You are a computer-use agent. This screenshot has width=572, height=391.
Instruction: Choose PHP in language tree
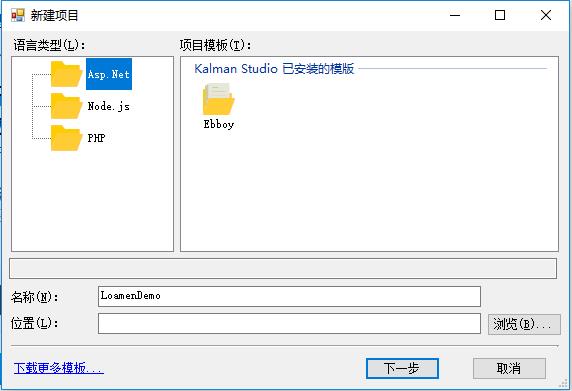point(96,138)
